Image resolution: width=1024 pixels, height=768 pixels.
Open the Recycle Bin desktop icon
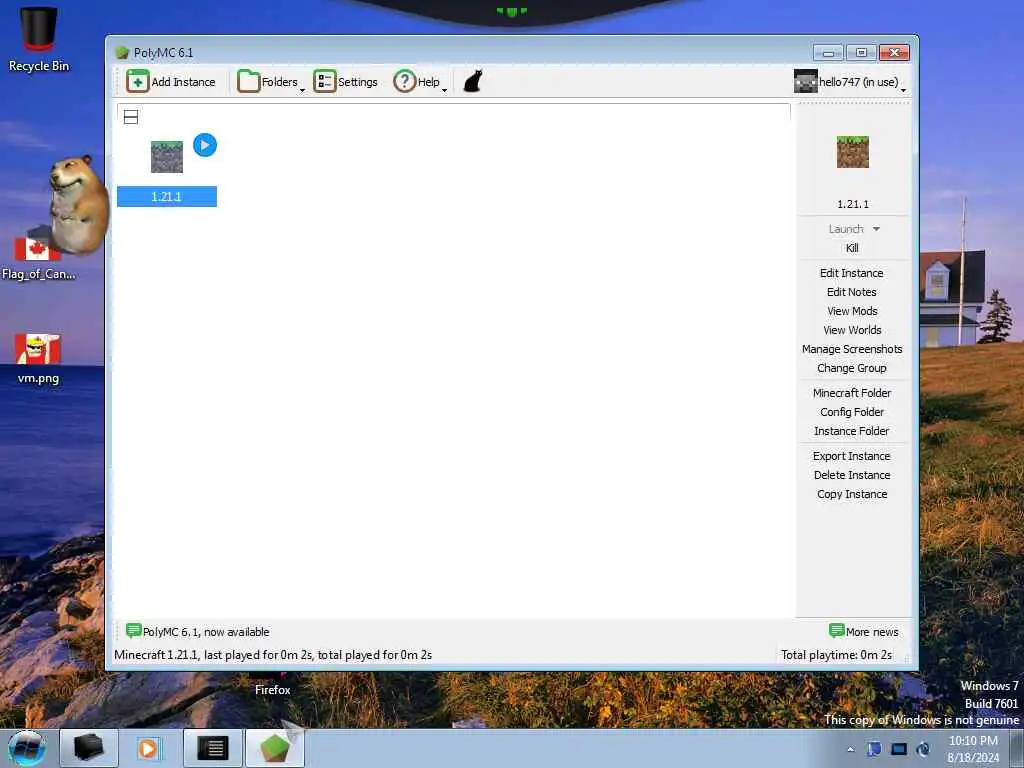pos(39,39)
